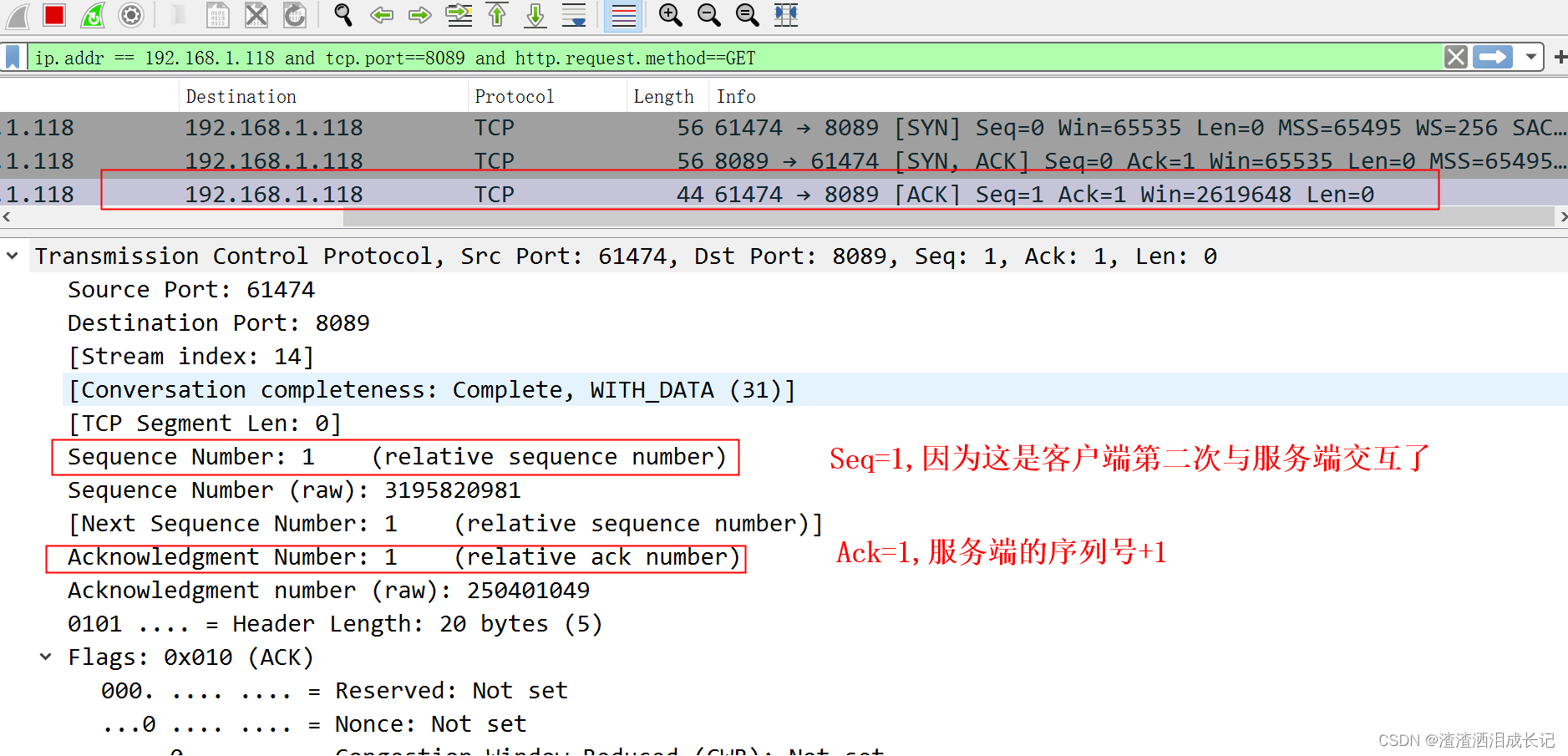Click inside the display filter field

click(x=735, y=58)
